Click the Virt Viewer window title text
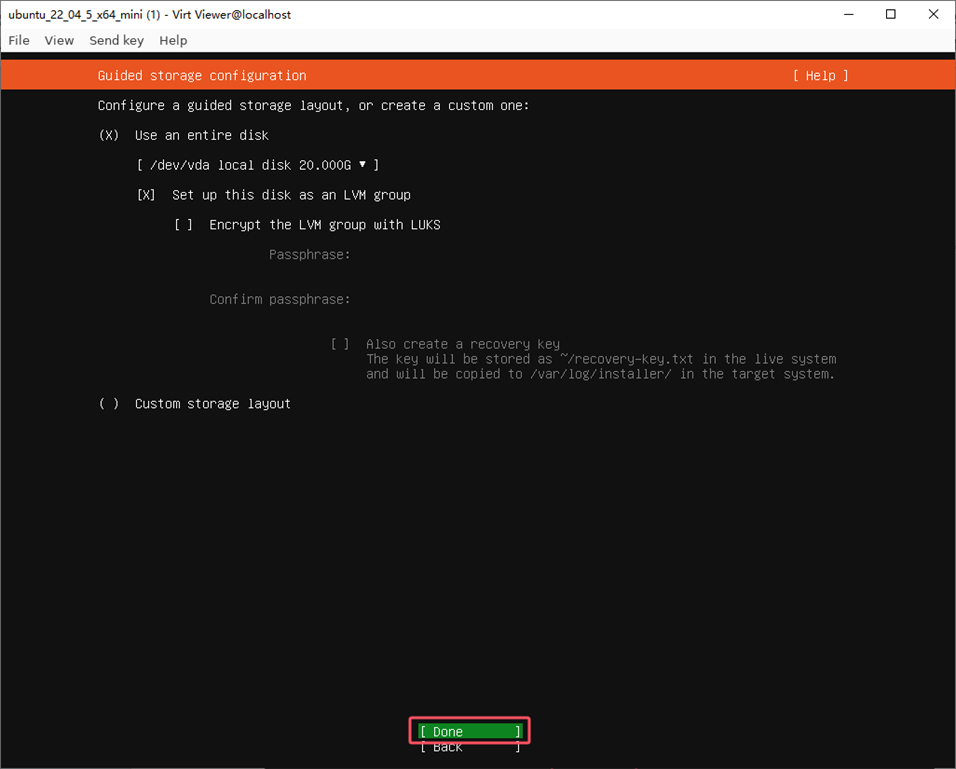 click(149, 14)
